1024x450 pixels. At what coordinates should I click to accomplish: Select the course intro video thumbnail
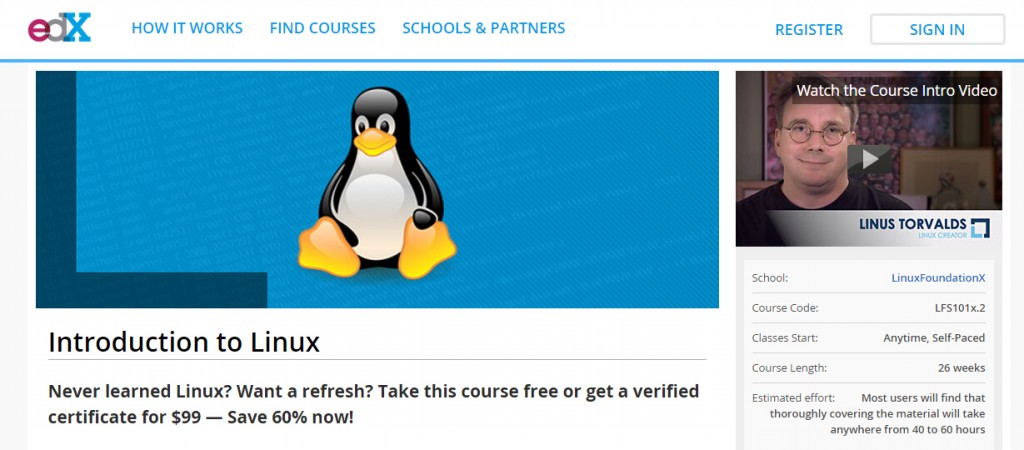click(869, 159)
